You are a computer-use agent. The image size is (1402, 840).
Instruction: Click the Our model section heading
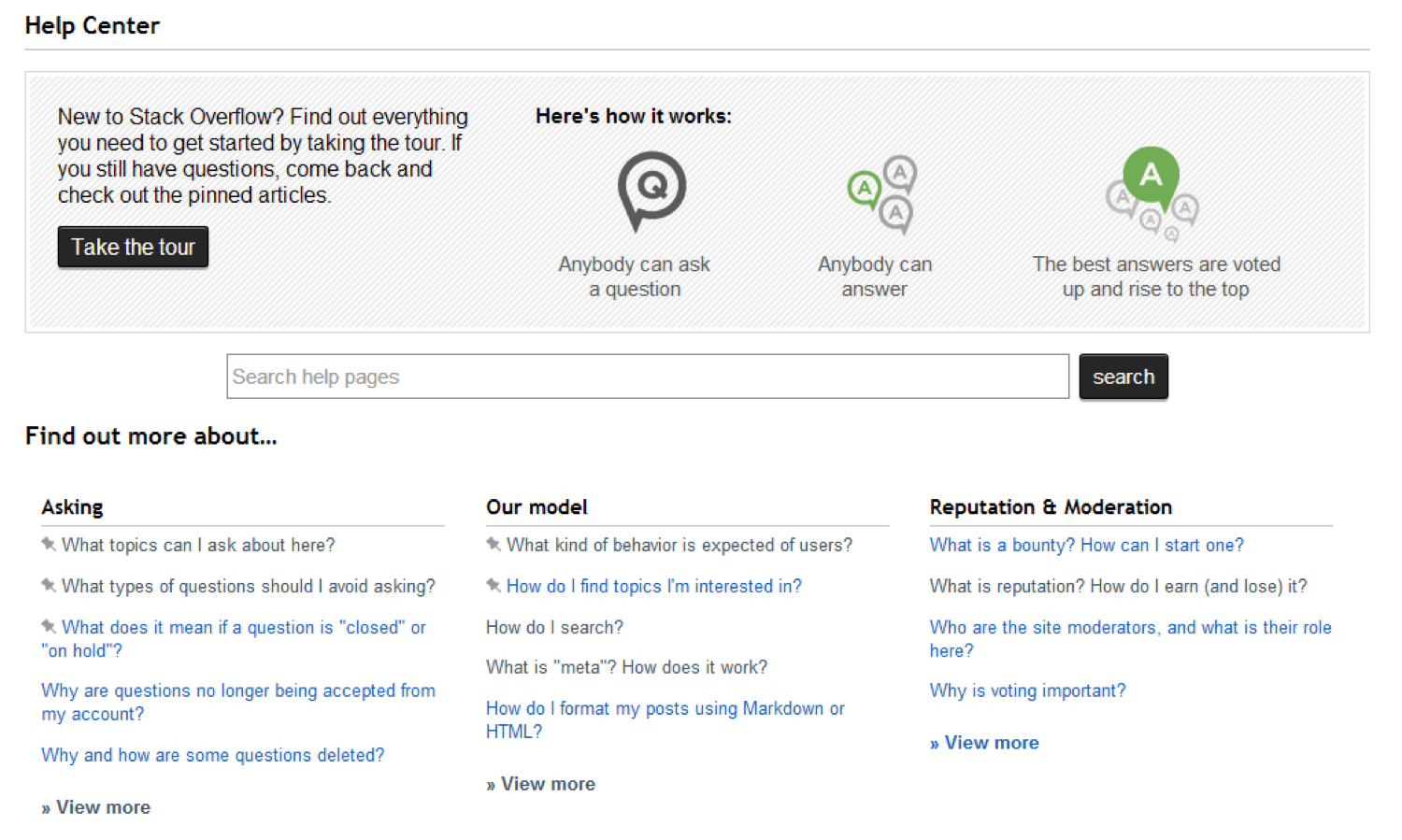536,507
